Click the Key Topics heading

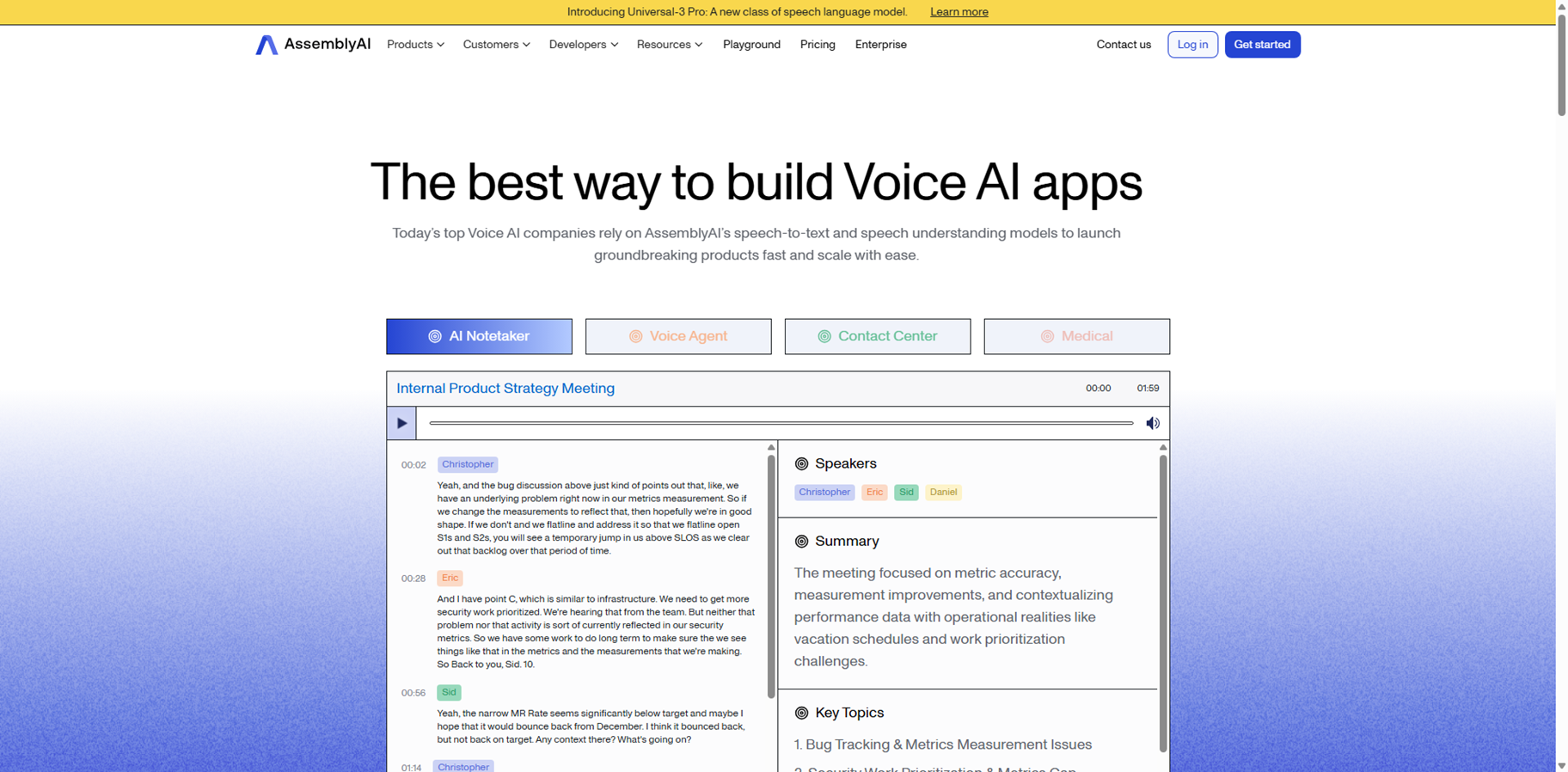pyautogui.click(x=849, y=713)
